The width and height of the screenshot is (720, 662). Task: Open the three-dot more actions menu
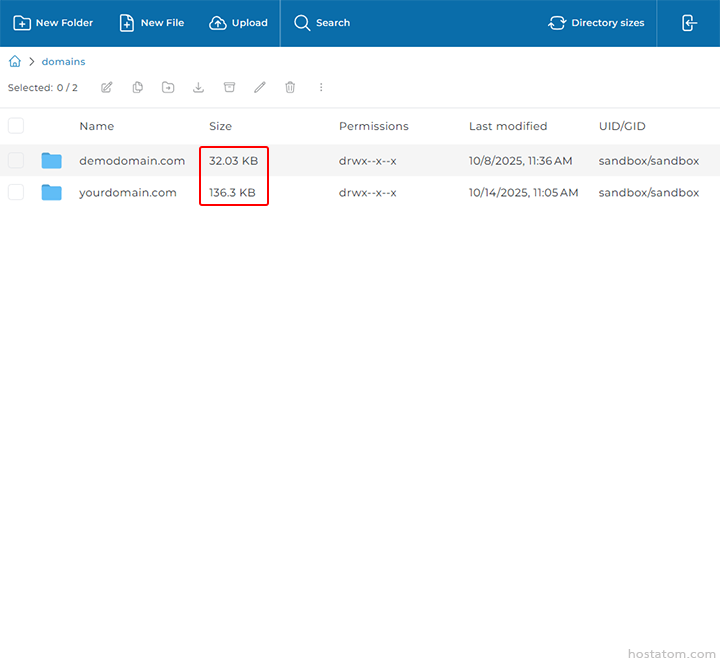321,88
